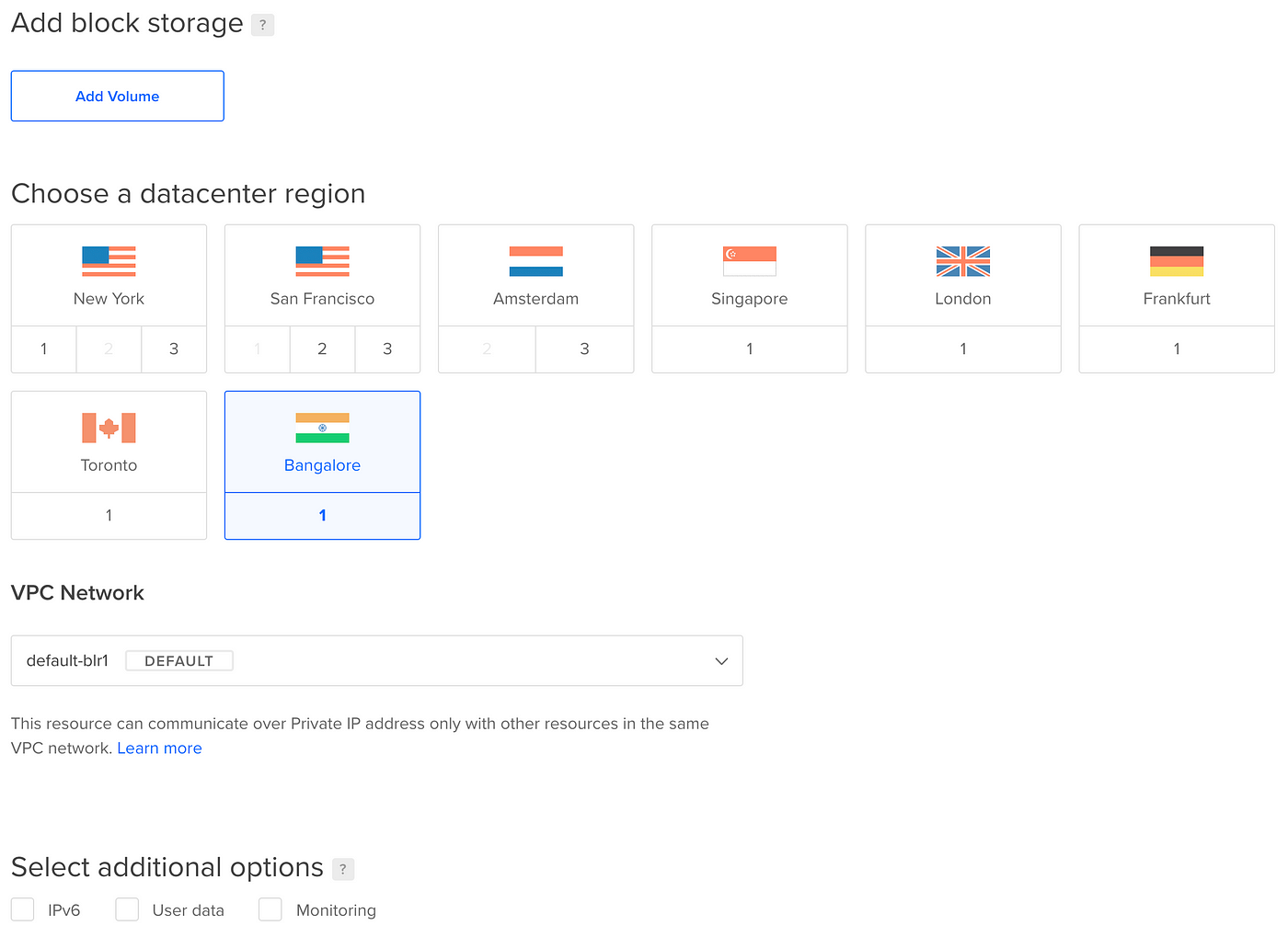Expand VPC dropdown using chevron arrow
The height and width of the screenshot is (937, 1288).
pos(721,661)
